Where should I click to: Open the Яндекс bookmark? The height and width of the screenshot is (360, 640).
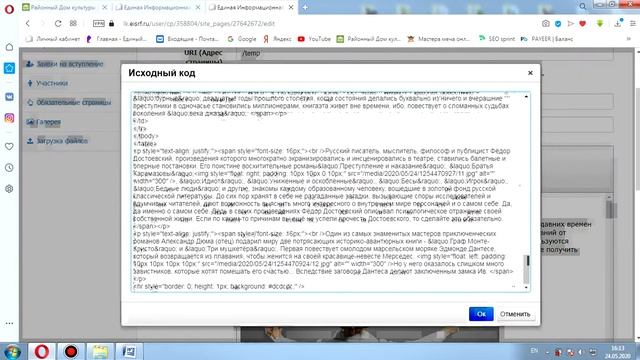[x=278, y=39]
